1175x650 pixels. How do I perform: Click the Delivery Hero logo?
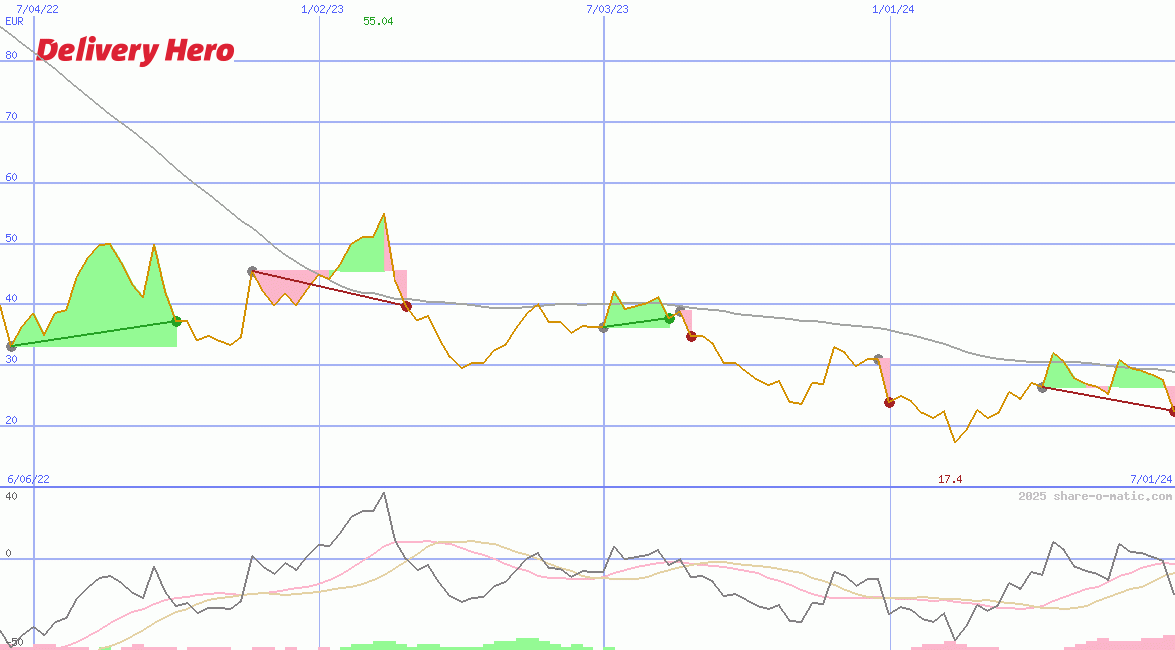point(135,51)
